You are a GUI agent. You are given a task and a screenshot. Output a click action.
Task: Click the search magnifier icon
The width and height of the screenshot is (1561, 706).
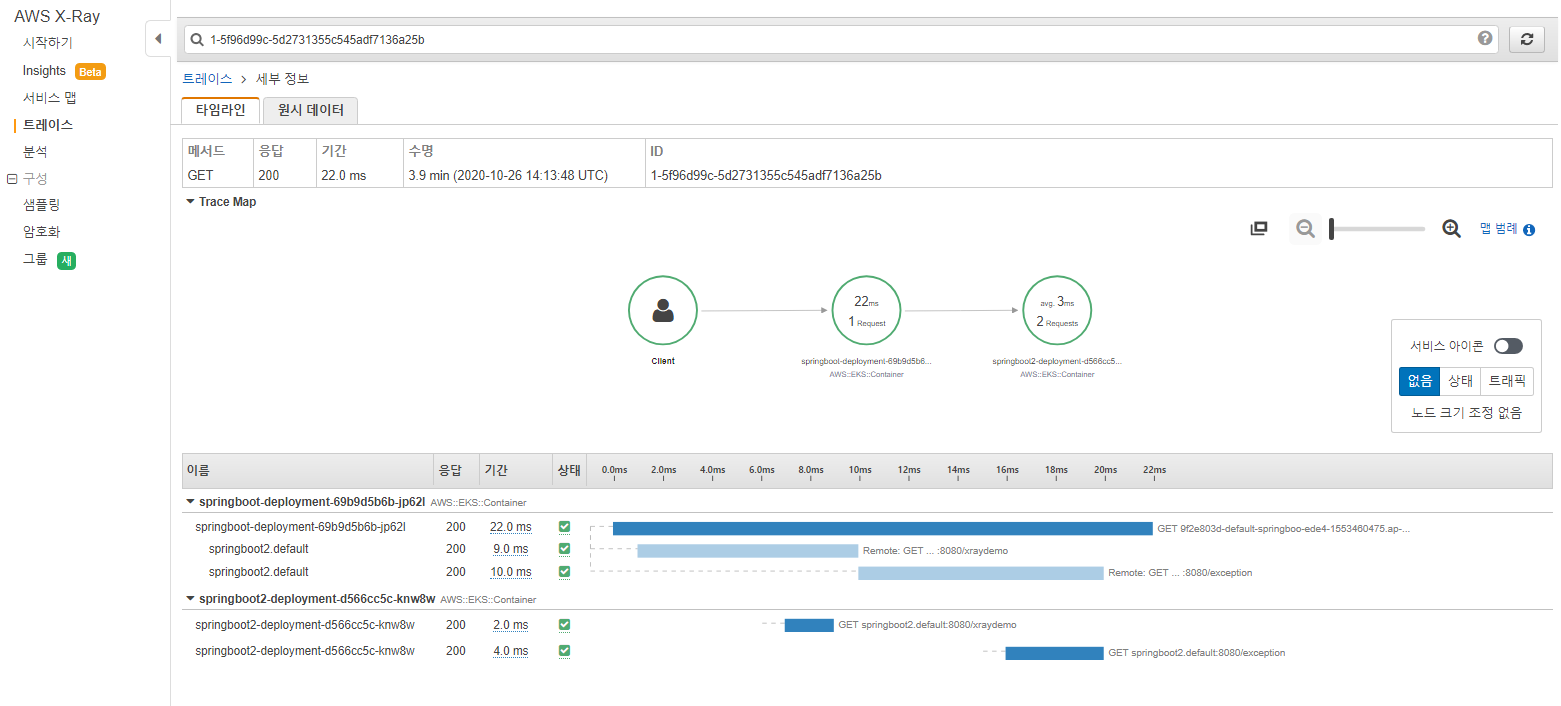click(198, 39)
